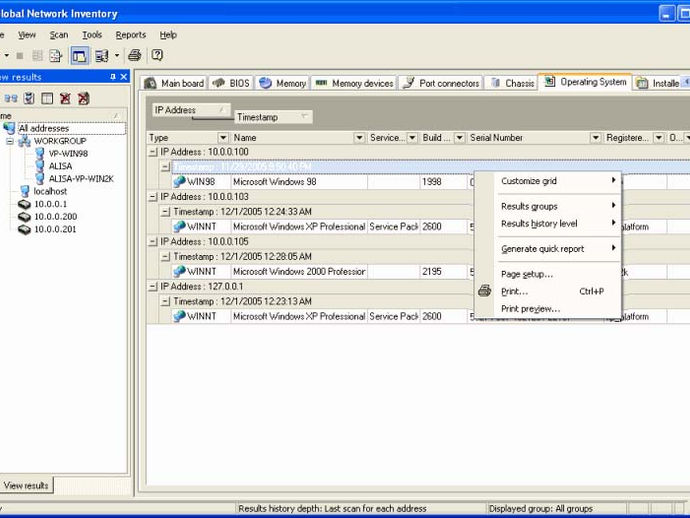Choose Print preview... from context menu
The height and width of the screenshot is (518, 690).
click(548, 309)
